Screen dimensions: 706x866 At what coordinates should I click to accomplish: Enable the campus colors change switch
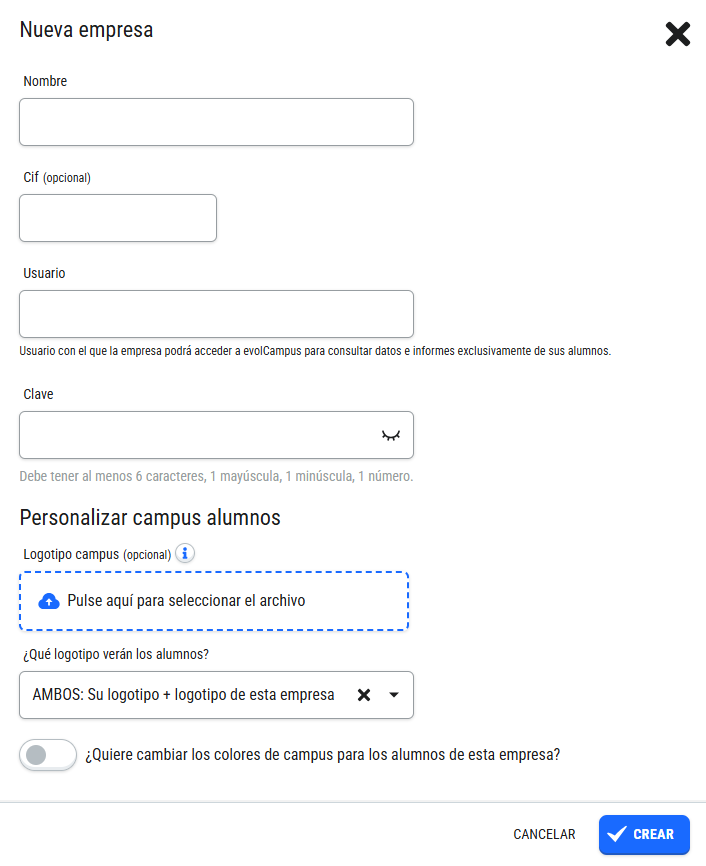tap(48, 755)
